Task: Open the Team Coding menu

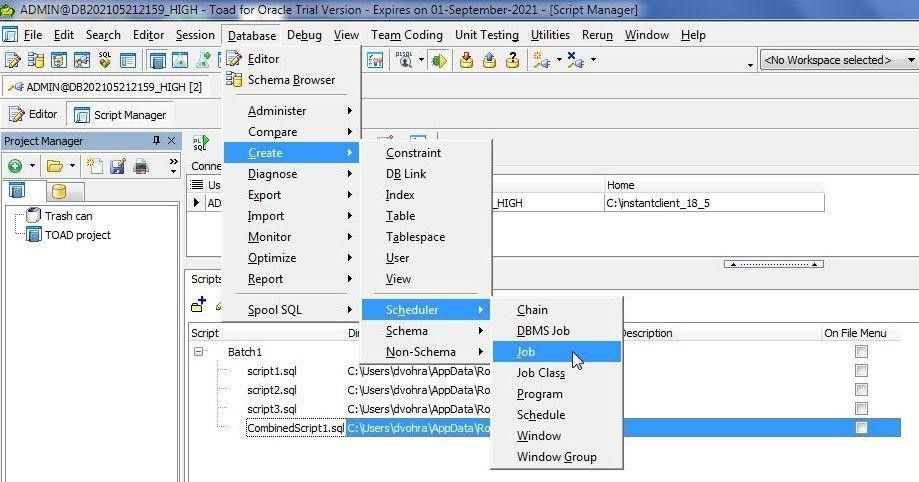Action: 406,35
